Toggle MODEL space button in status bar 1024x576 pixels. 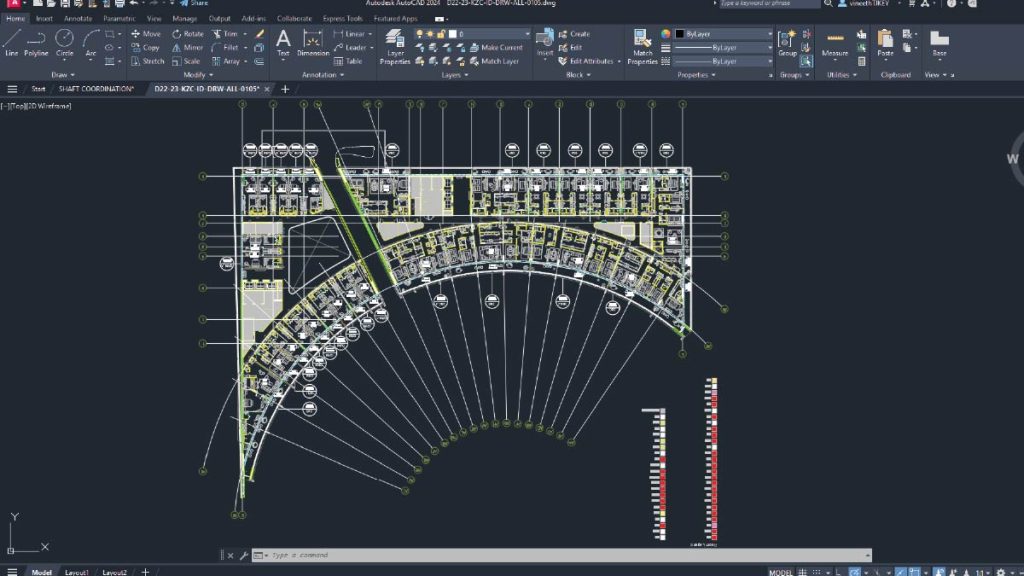click(x=780, y=572)
